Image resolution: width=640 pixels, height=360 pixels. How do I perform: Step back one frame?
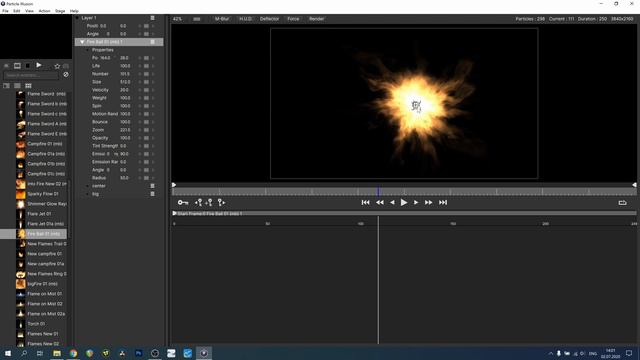pyautogui.click(x=392, y=202)
